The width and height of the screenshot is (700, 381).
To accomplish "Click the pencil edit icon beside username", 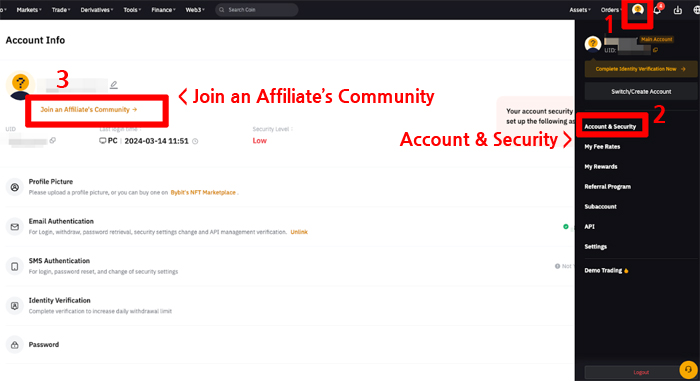I will (x=114, y=84).
